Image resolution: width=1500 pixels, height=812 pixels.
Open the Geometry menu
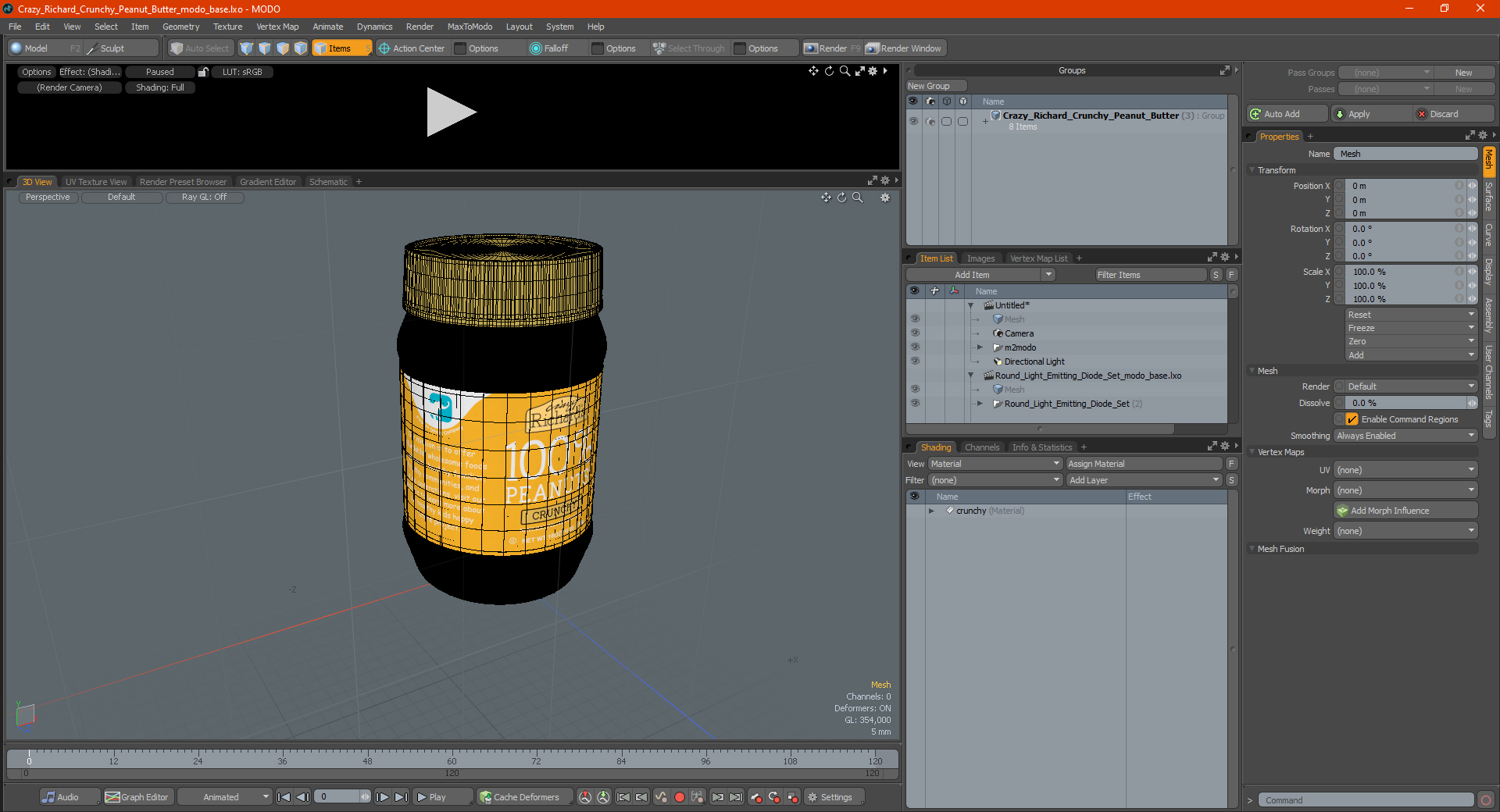tap(180, 27)
